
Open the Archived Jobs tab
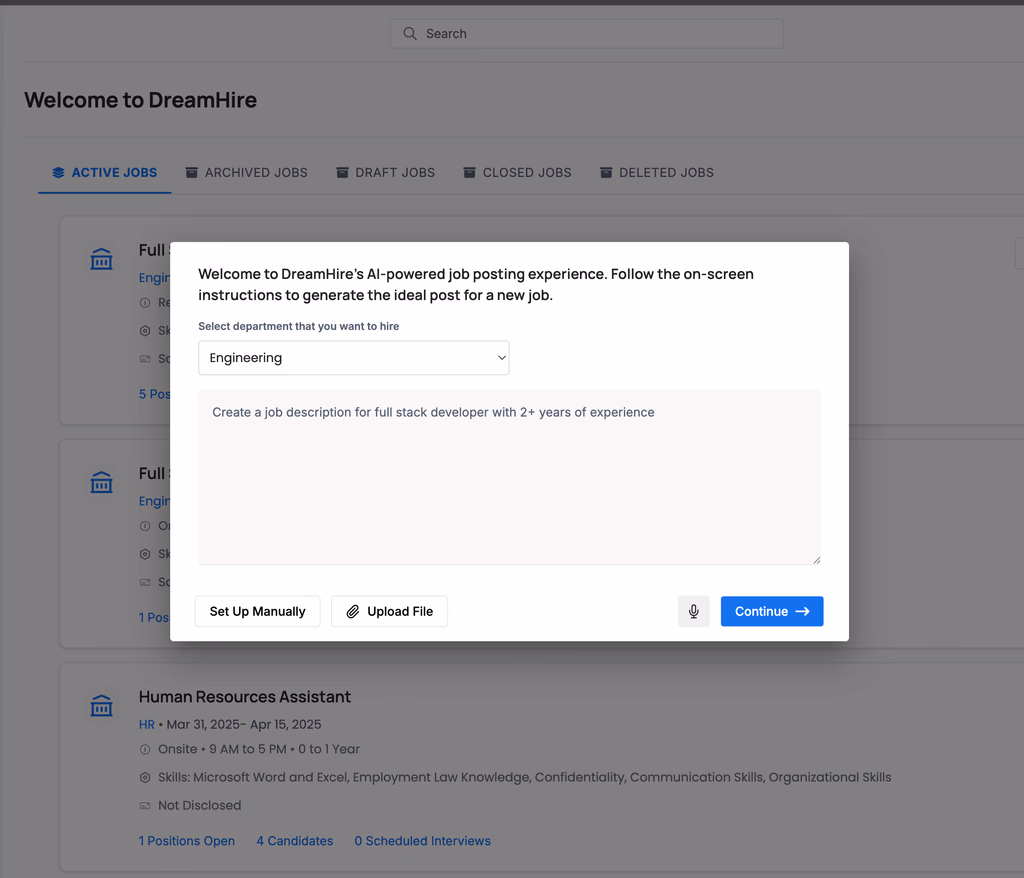(246, 172)
